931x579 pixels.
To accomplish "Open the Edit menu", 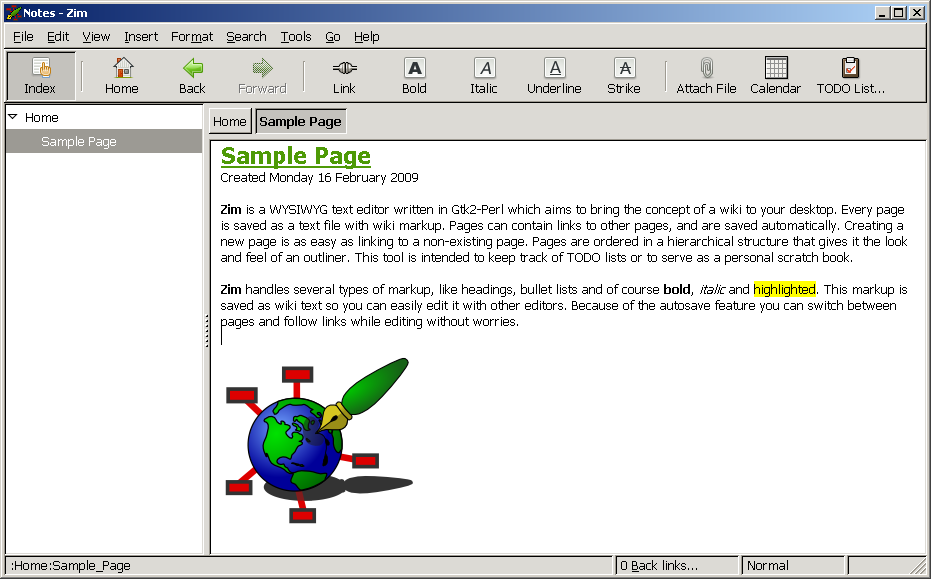I will [x=58, y=37].
